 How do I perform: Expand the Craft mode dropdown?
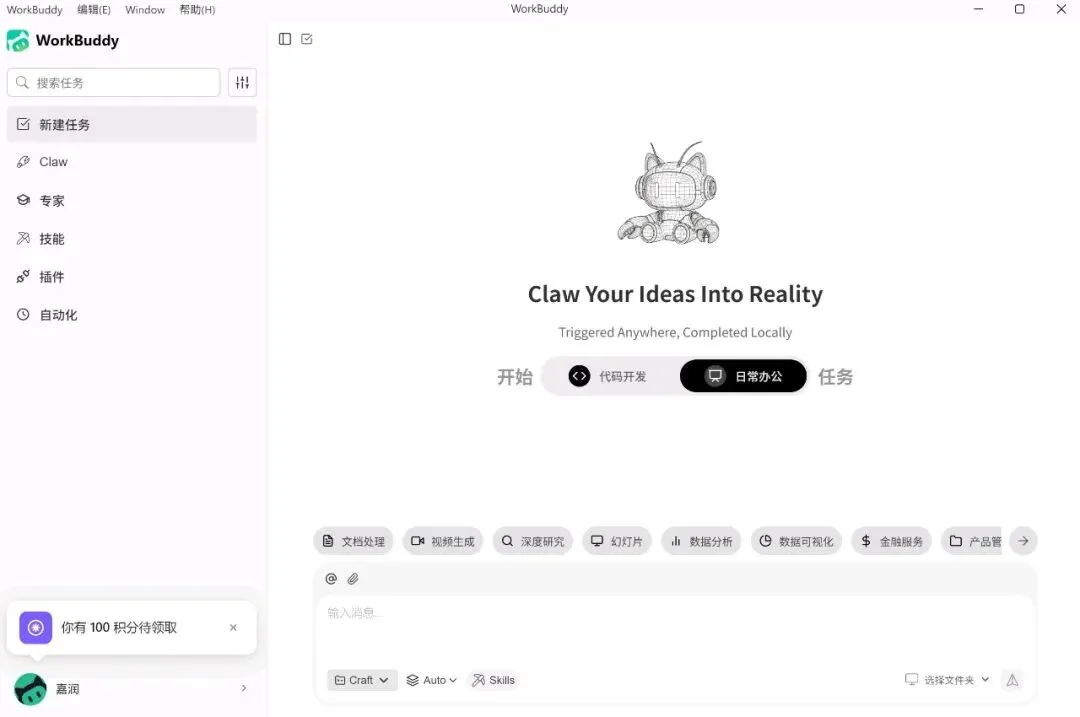click(362, 680)
